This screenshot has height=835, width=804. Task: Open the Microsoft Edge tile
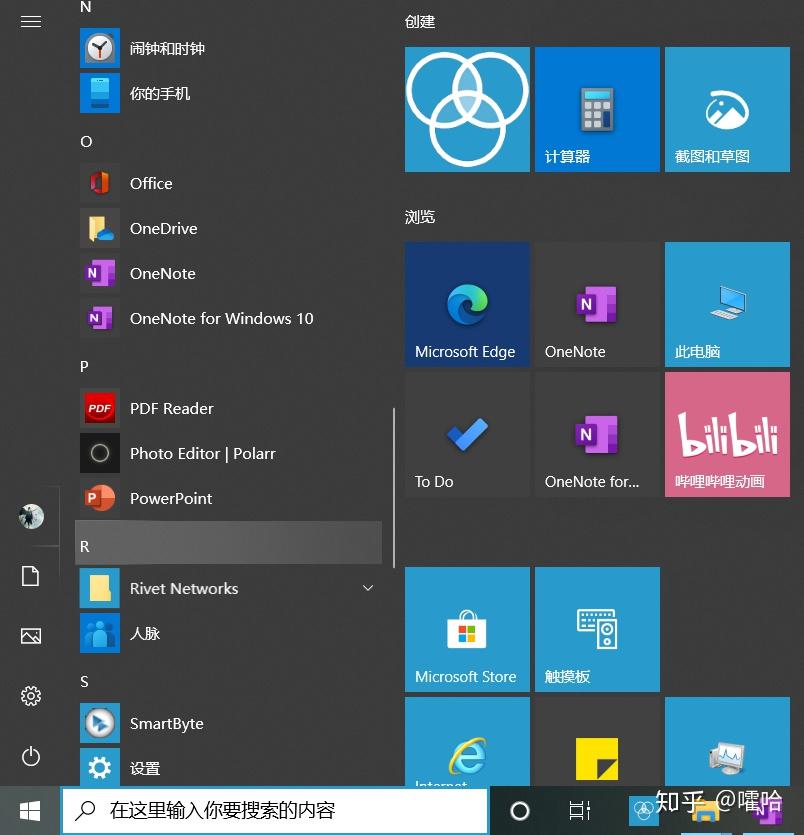(x=467, y=305)
